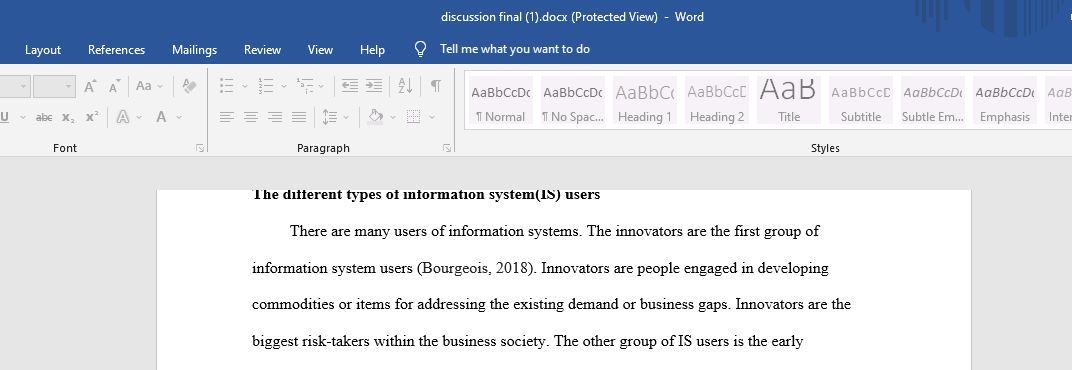Expand the Shading color dropdown arrow
Image resolution: width=1072 pixels, height=370 pixels.
click(392, 117)
